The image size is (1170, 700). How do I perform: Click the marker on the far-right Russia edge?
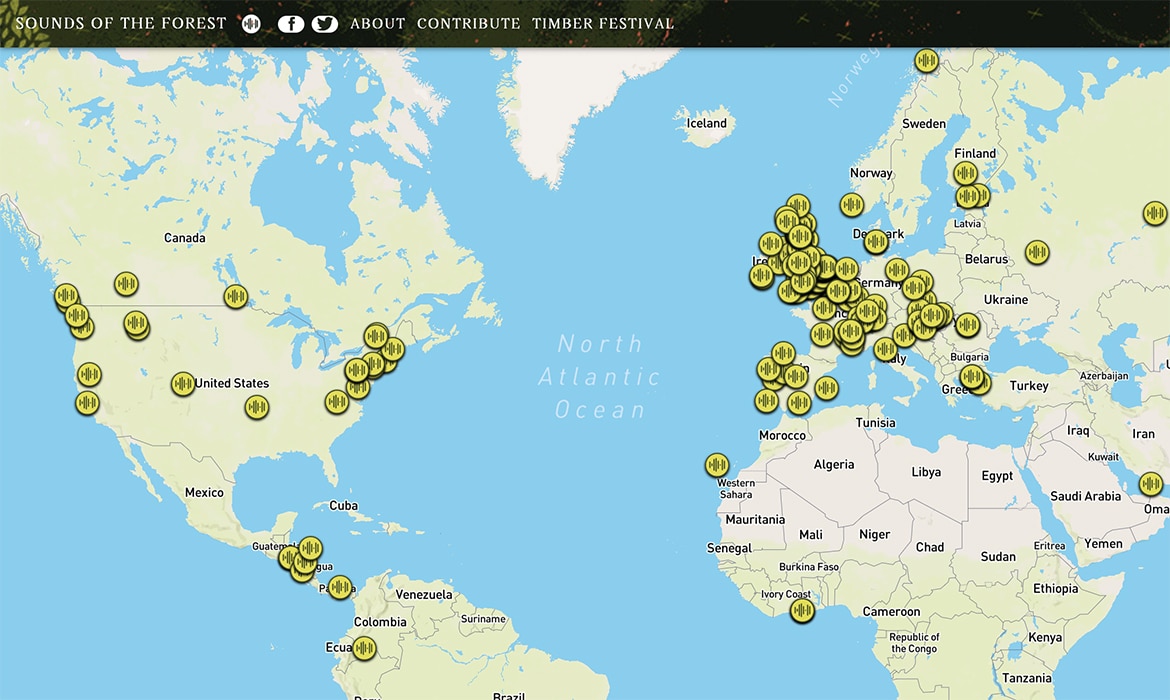(x=1155, y=213)
